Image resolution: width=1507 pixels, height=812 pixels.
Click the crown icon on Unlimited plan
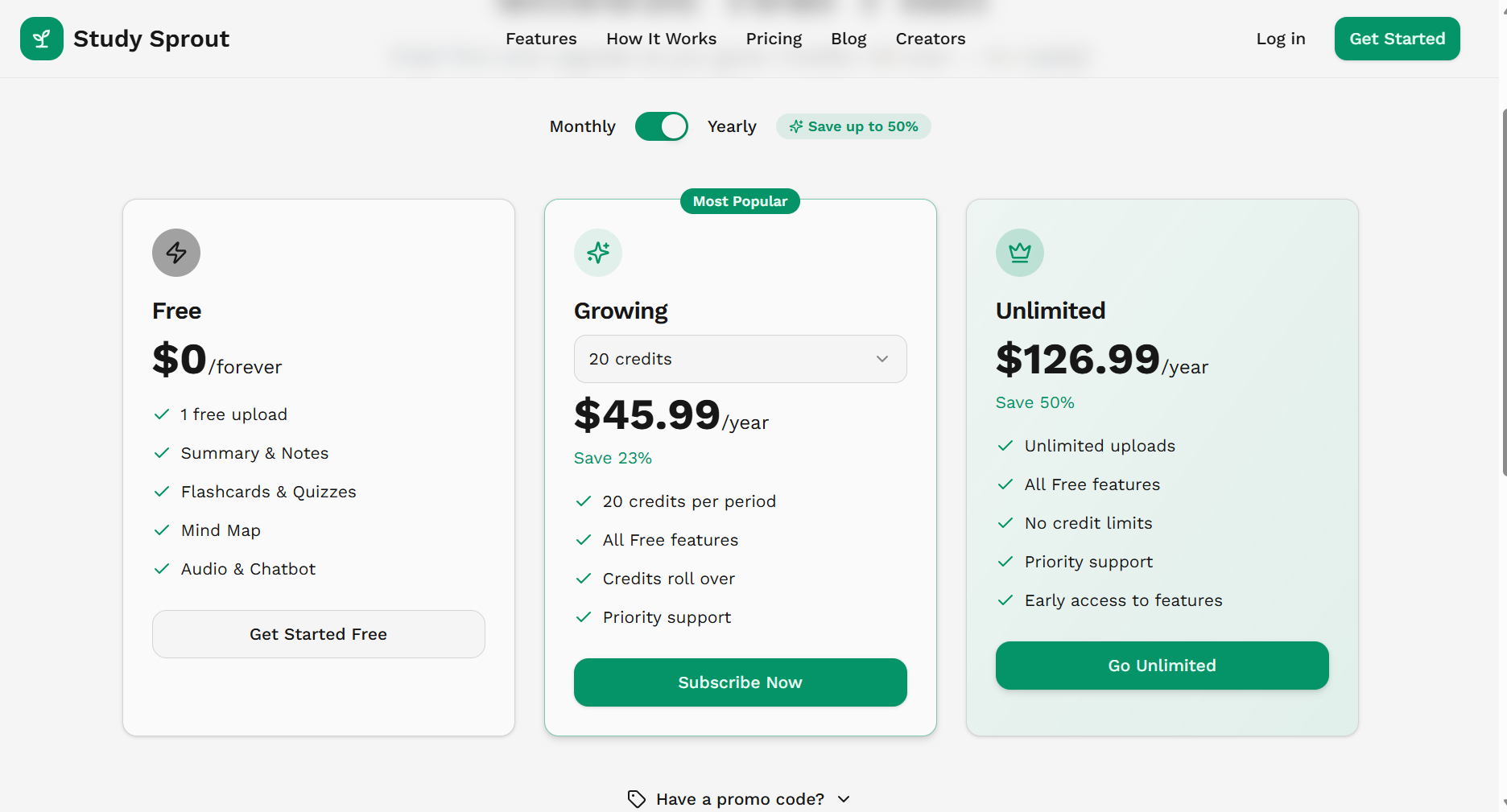click(x=1019, y=252)
